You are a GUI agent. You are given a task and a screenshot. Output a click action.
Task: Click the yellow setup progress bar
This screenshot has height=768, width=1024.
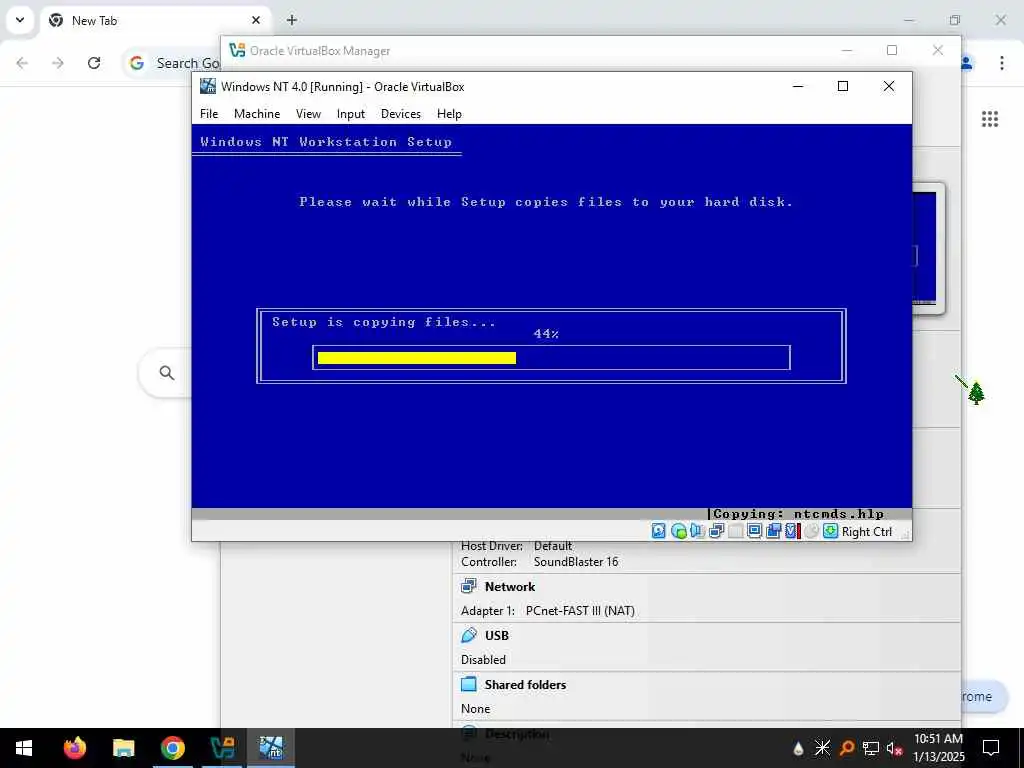pos(417,358)
